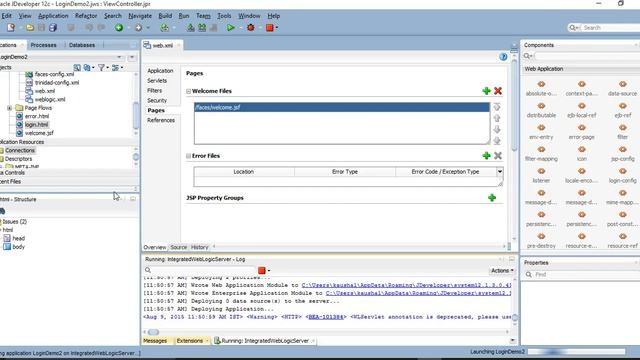Open the web.xml editor help icon
This screenshot has height=360, width=640.
coord(503,57)
